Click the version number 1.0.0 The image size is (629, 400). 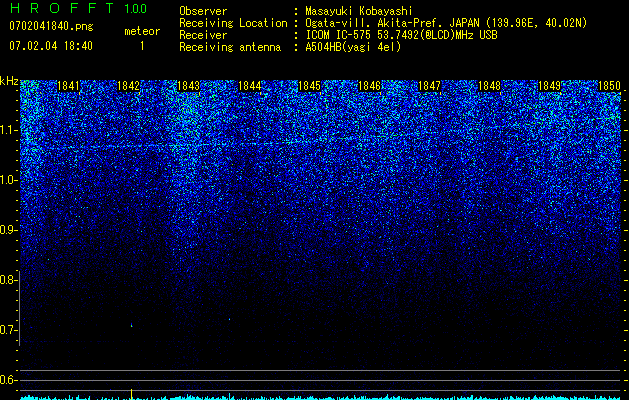tap(135, 8)
